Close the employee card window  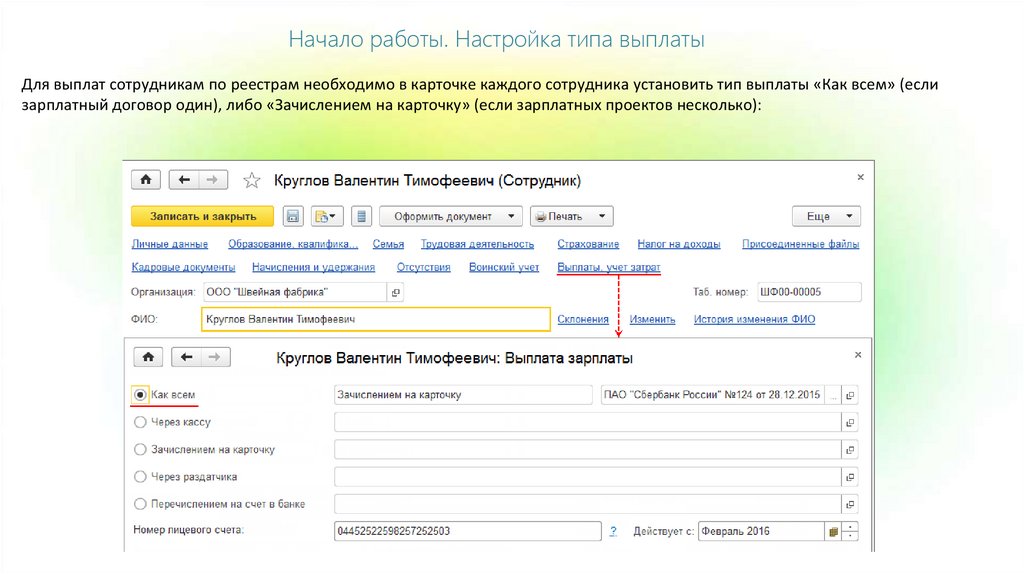click(x=860, y=178)
